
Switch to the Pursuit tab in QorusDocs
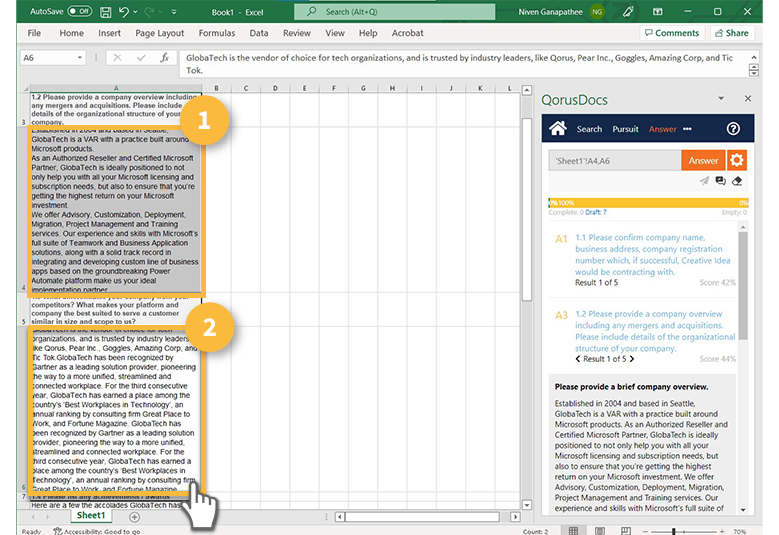tap(625, 129)
